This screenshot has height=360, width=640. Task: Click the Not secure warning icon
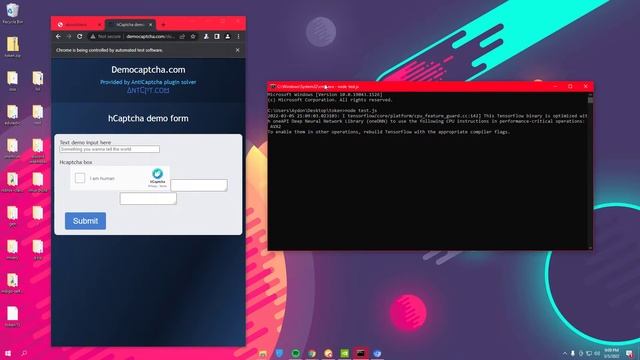tap(93, 36)
